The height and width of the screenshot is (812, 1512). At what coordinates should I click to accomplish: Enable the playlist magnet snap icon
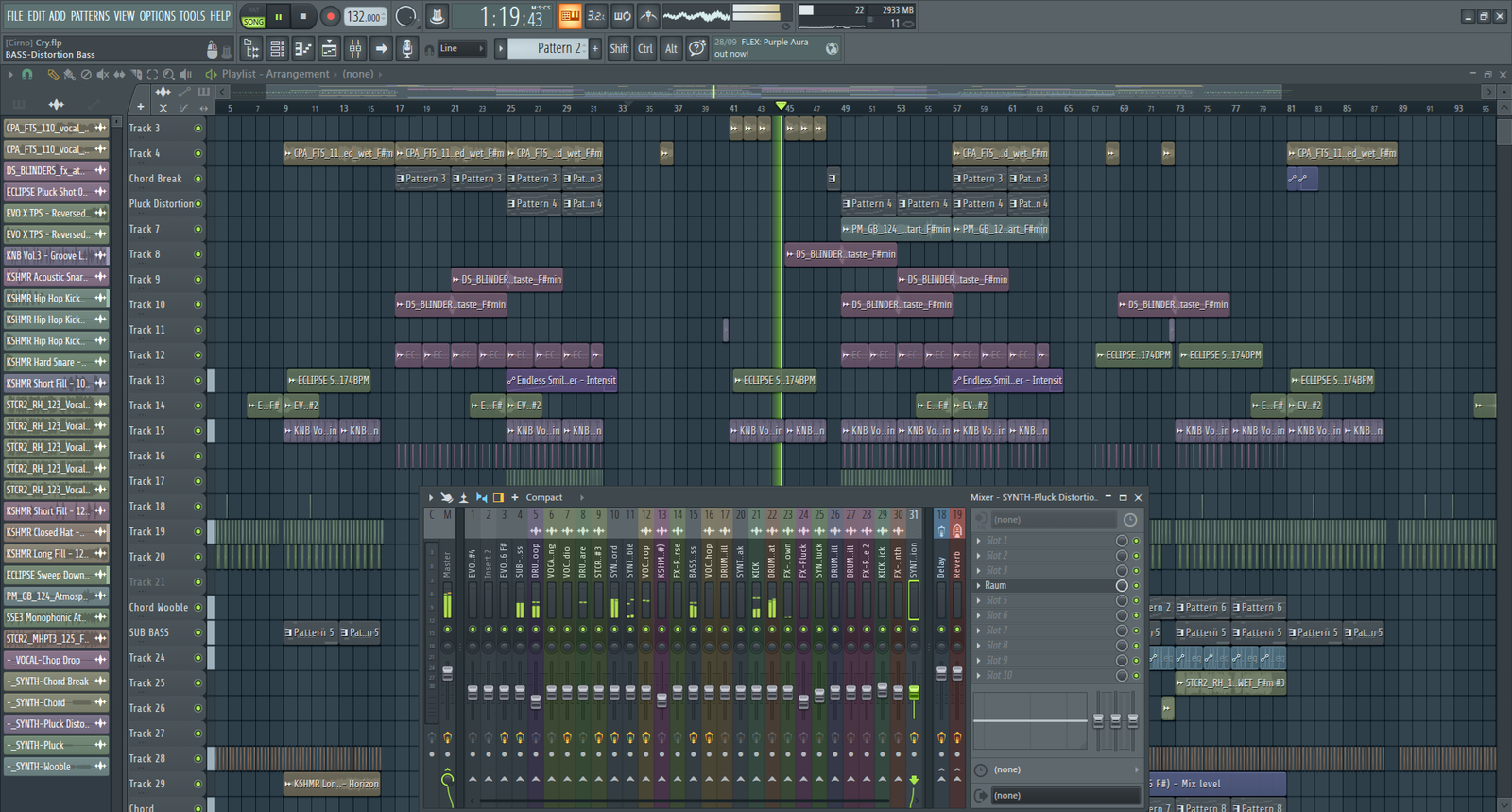pyautogui.click(x=27, y=74)
